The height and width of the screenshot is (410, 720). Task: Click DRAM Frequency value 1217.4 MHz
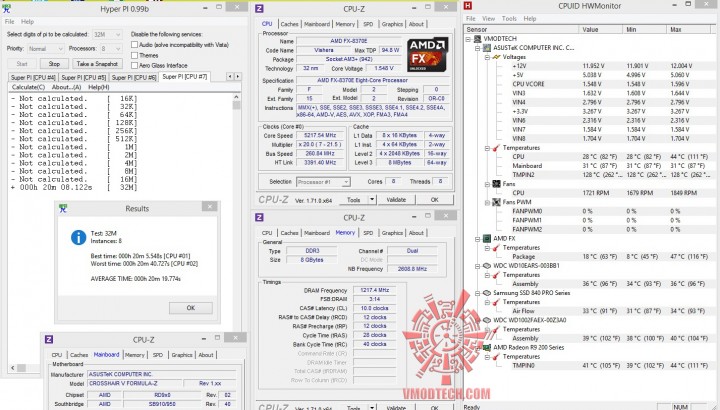coord(375,290)
